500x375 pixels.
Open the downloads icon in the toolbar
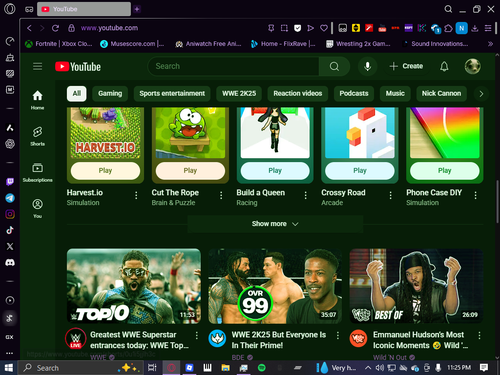475,28
